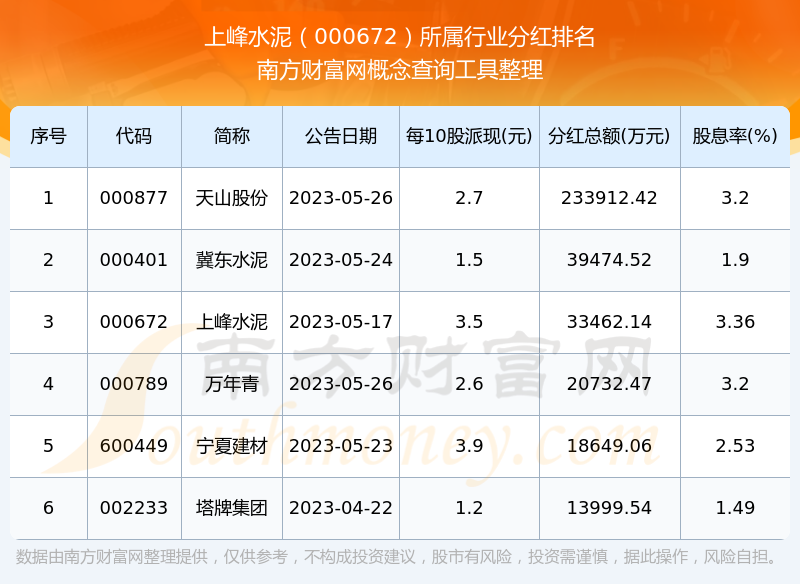Click the 2023-05-26 date in 天山股份 row
The image size is (800, 584).
(x=341, y=198)
